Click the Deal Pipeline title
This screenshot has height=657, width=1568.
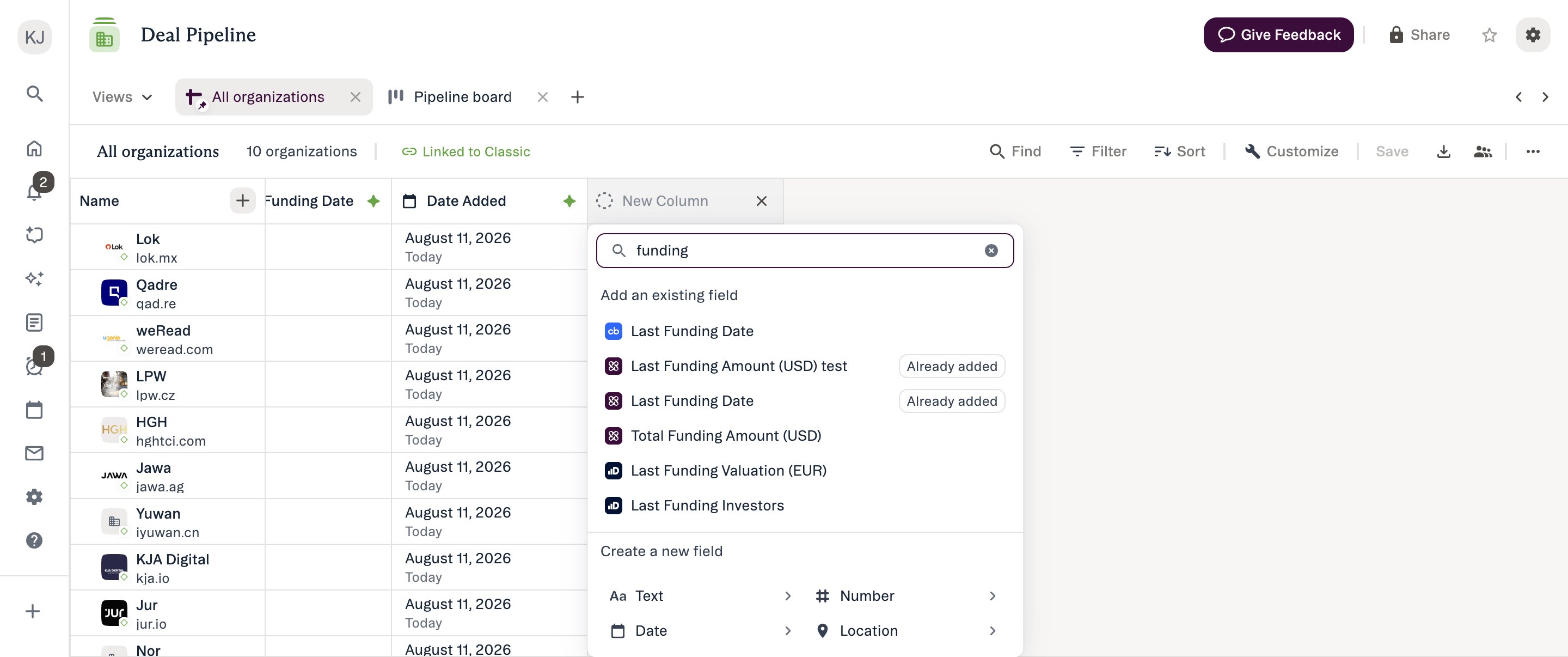point(198,35)
